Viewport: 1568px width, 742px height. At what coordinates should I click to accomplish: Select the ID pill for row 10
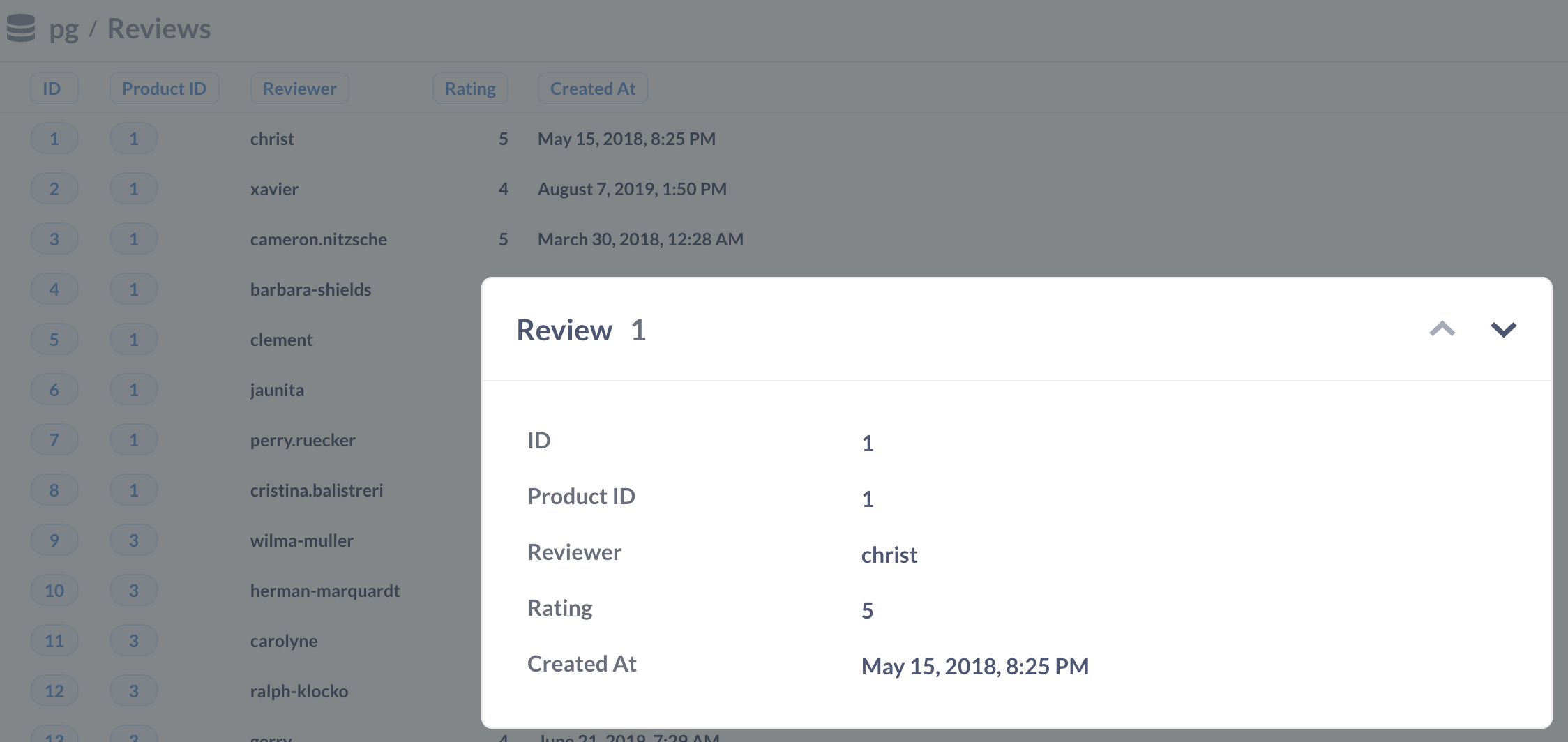point(54,590)
